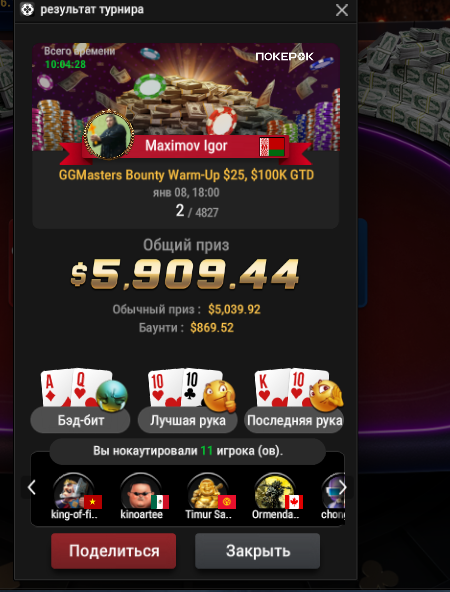Click the poker chip icon in title bar
Screen dimensions: 450x592
27,9
